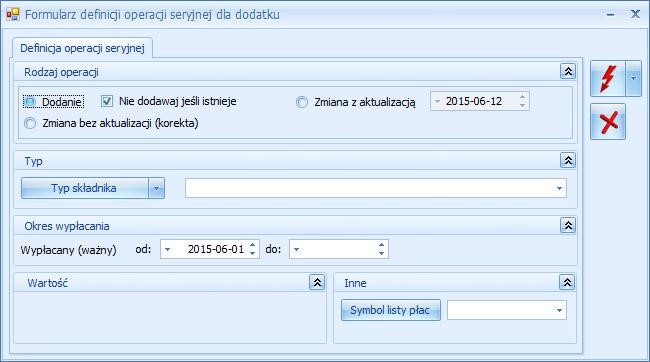Toggle Nie dodawaj jeśli istnieje checkbox
The image size is (650, 362).
107,101
